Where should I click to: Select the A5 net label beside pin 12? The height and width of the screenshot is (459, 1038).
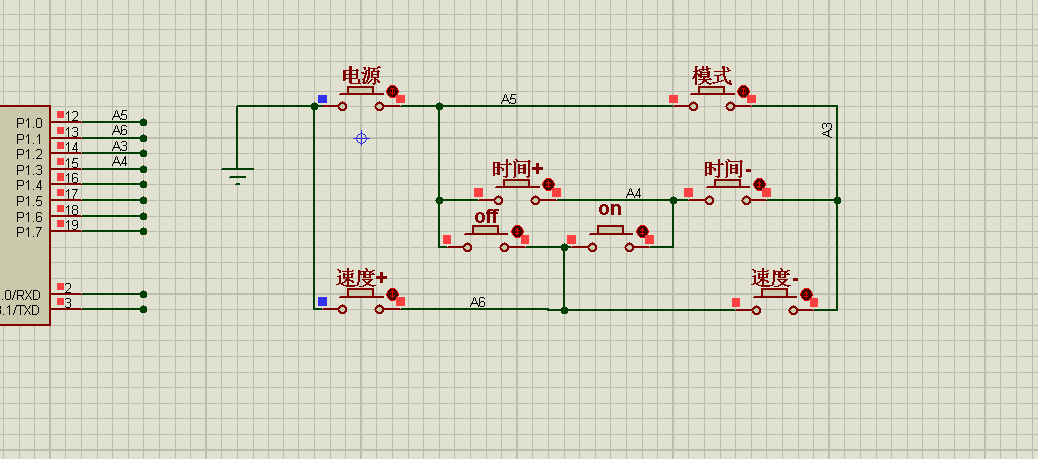click(x=120, y=115)
